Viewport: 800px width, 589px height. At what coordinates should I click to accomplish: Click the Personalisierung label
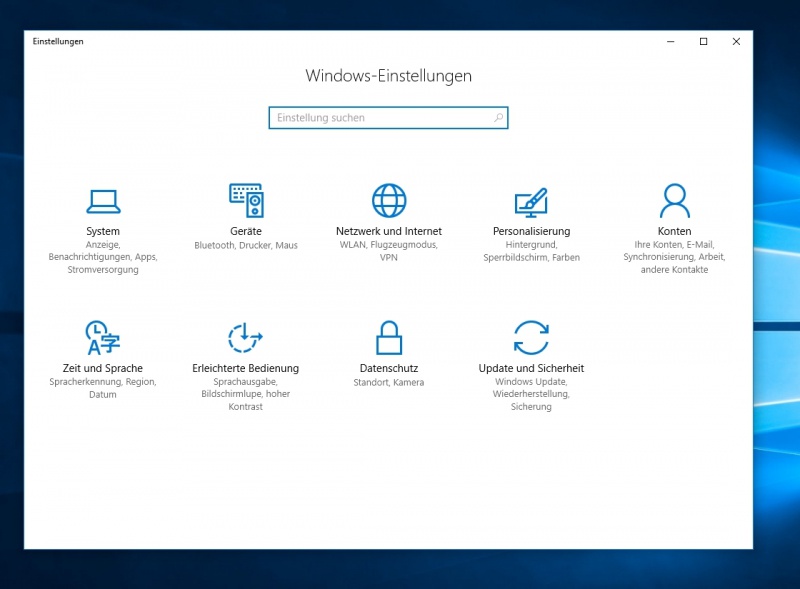[x=532, y=231]
